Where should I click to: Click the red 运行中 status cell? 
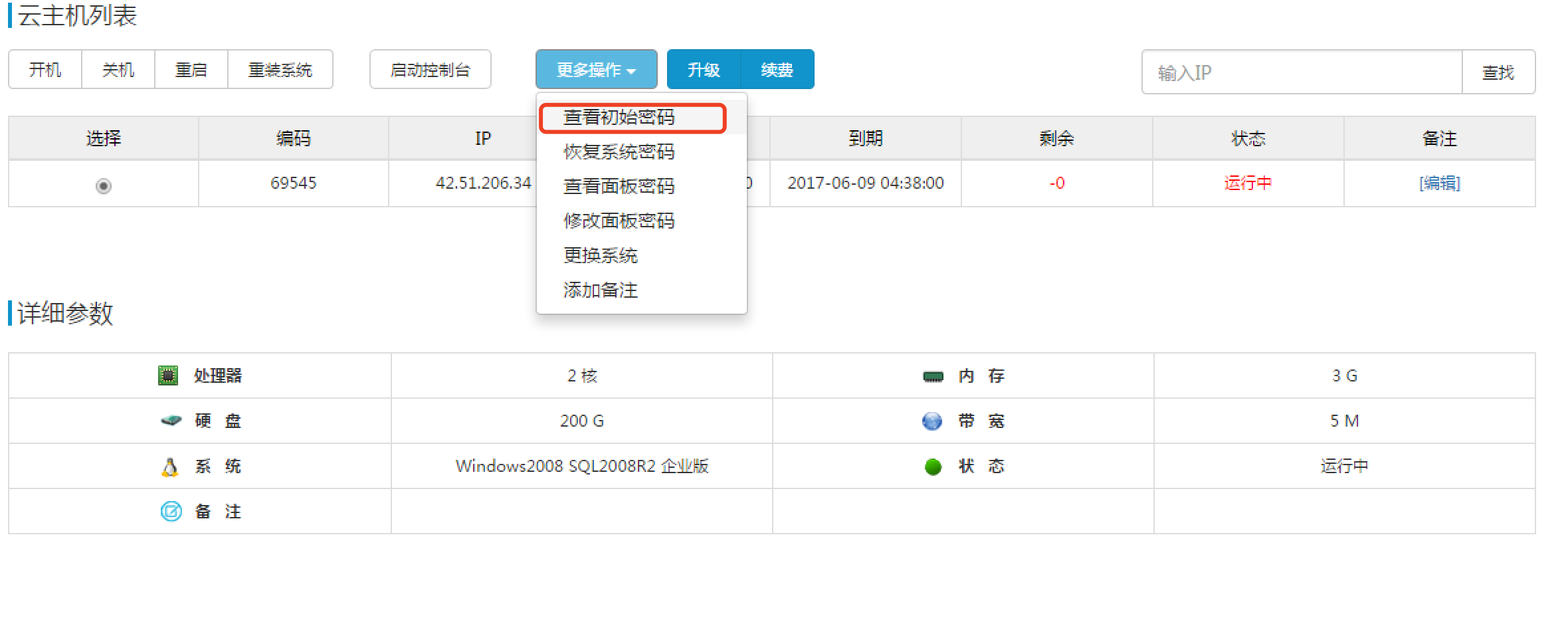point(1248,183)
